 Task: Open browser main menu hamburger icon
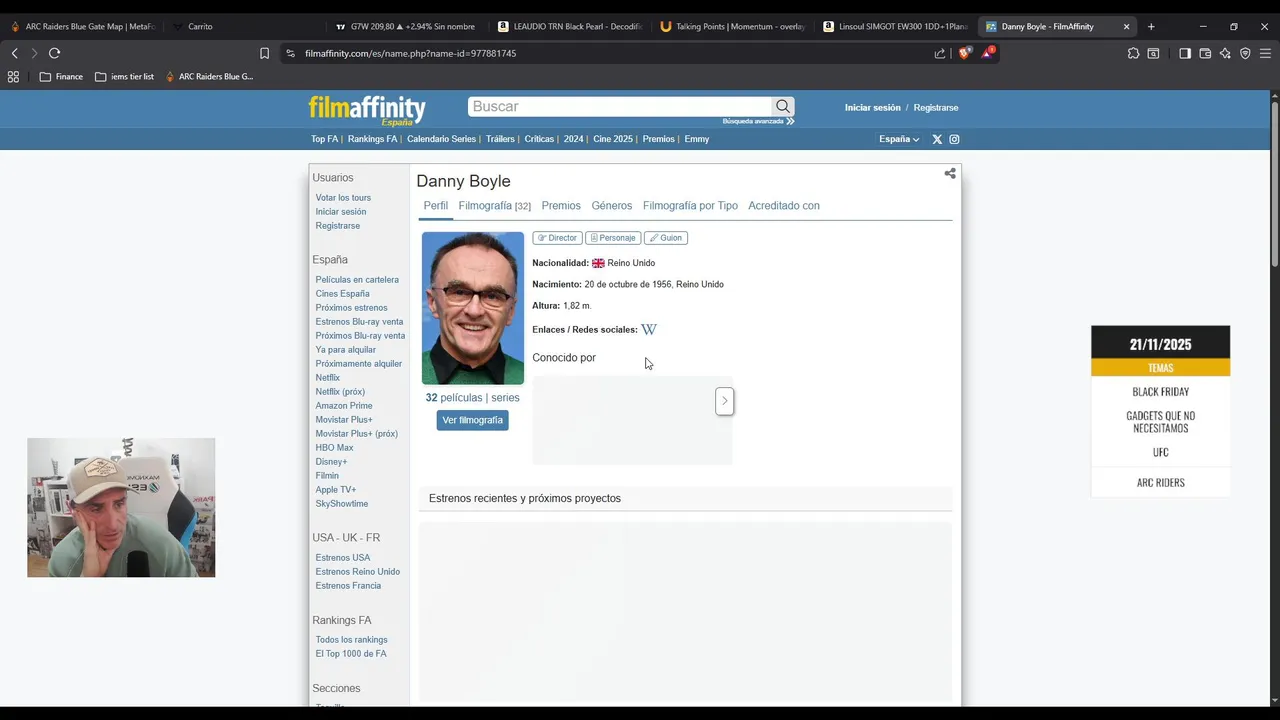(1265, 53)
